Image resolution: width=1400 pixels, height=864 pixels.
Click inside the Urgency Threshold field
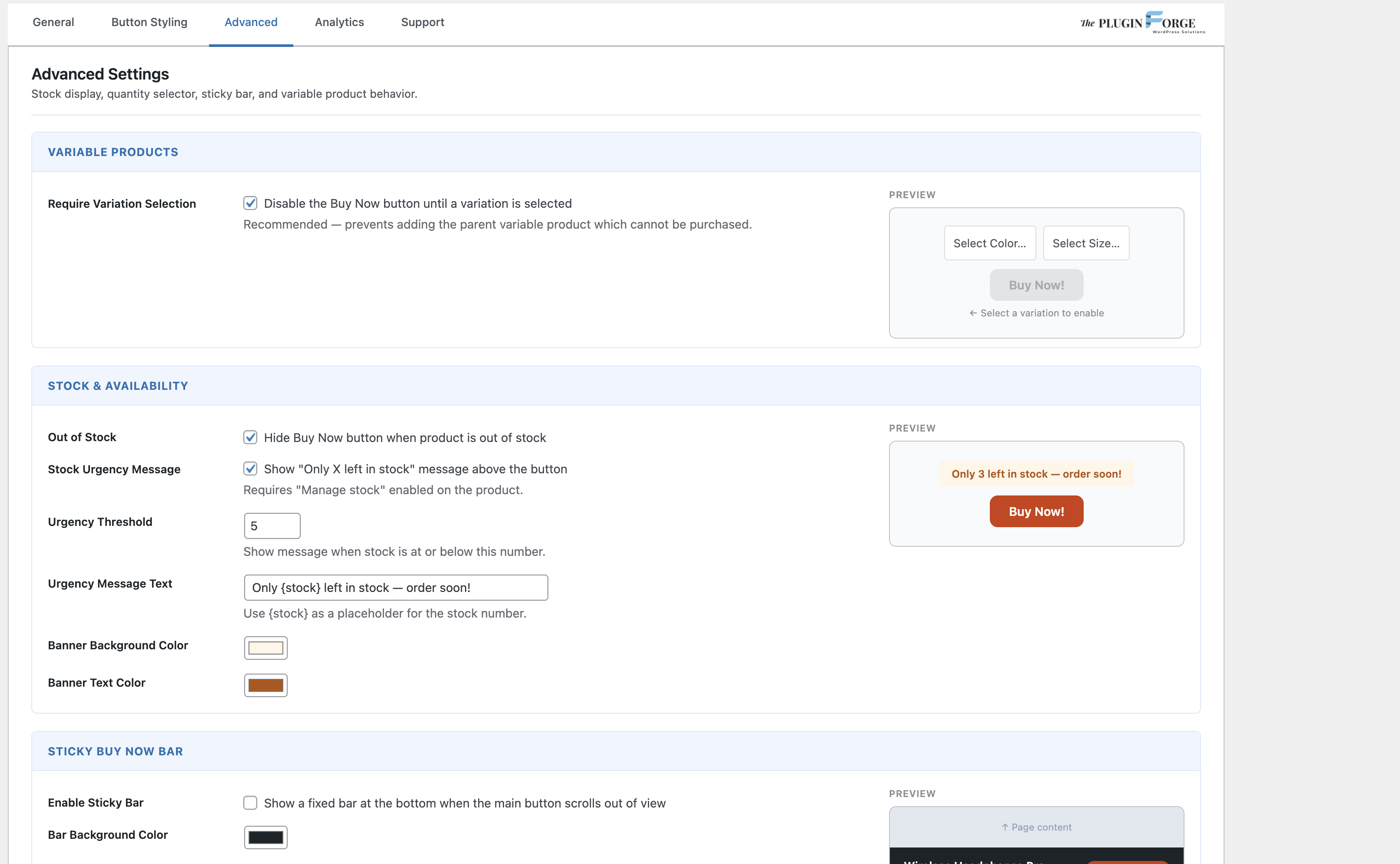tap(271, 525)
